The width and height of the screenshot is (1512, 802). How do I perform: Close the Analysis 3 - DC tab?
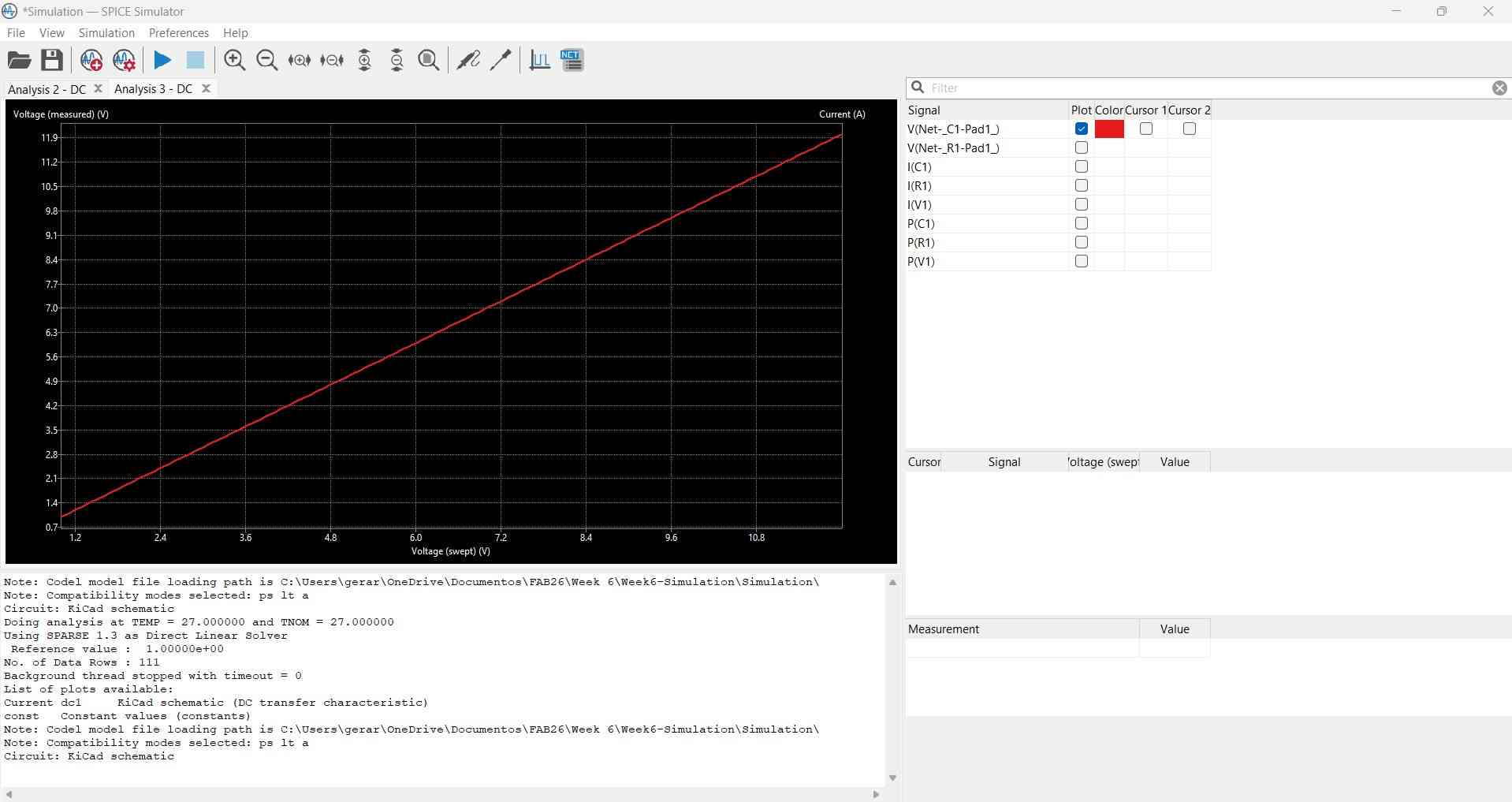point(206,88)
